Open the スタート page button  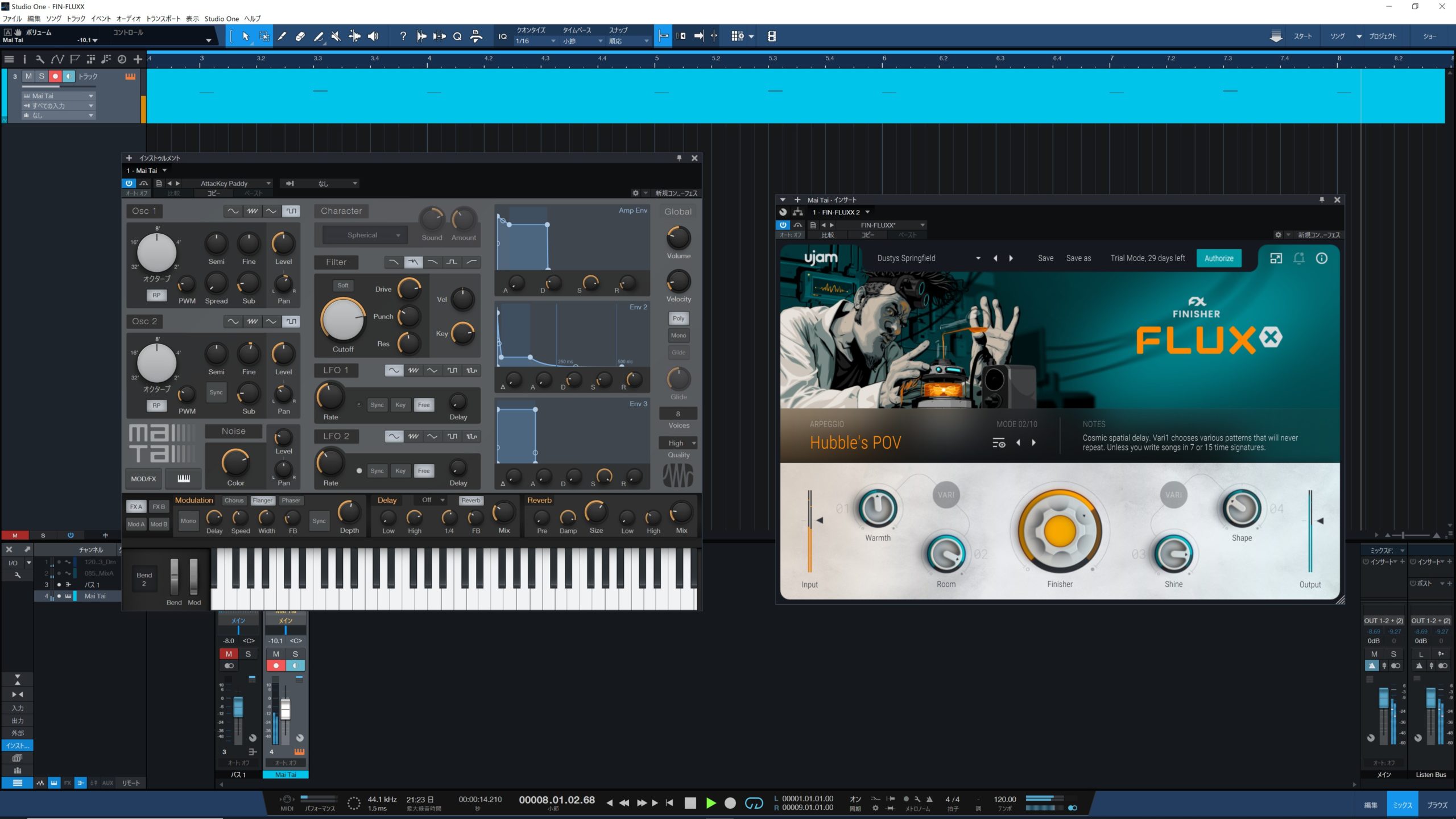1302,36
